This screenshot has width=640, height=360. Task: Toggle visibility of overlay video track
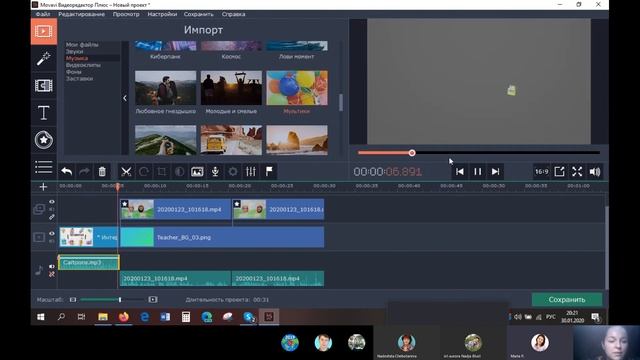(52, 202)
